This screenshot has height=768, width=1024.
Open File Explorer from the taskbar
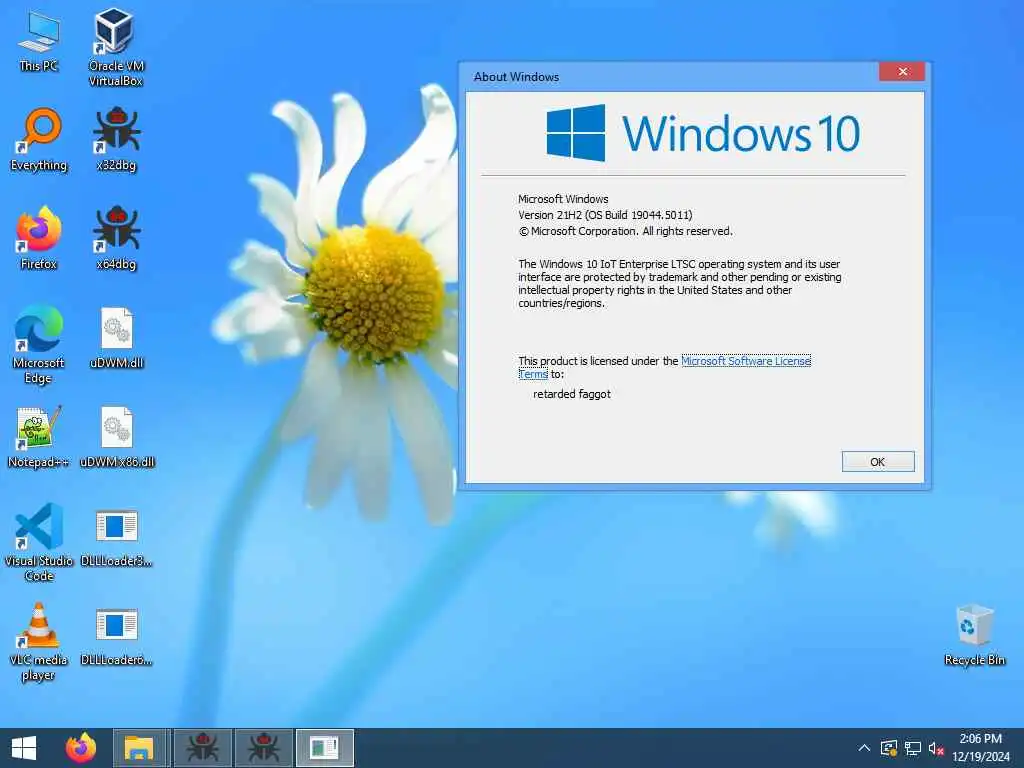pos(138,748)
